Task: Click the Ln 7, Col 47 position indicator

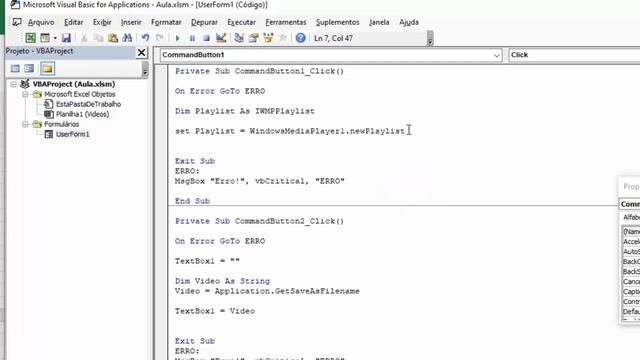Action: [333, 38]
